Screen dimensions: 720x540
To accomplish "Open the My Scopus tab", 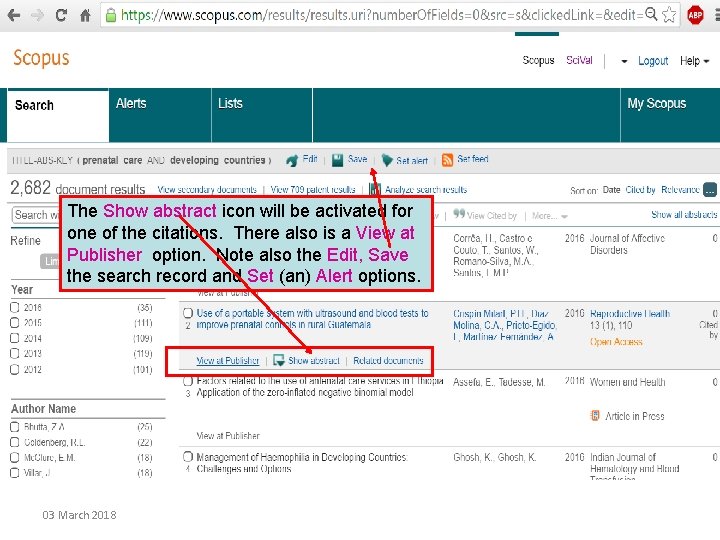I will (x=657, y=103).
